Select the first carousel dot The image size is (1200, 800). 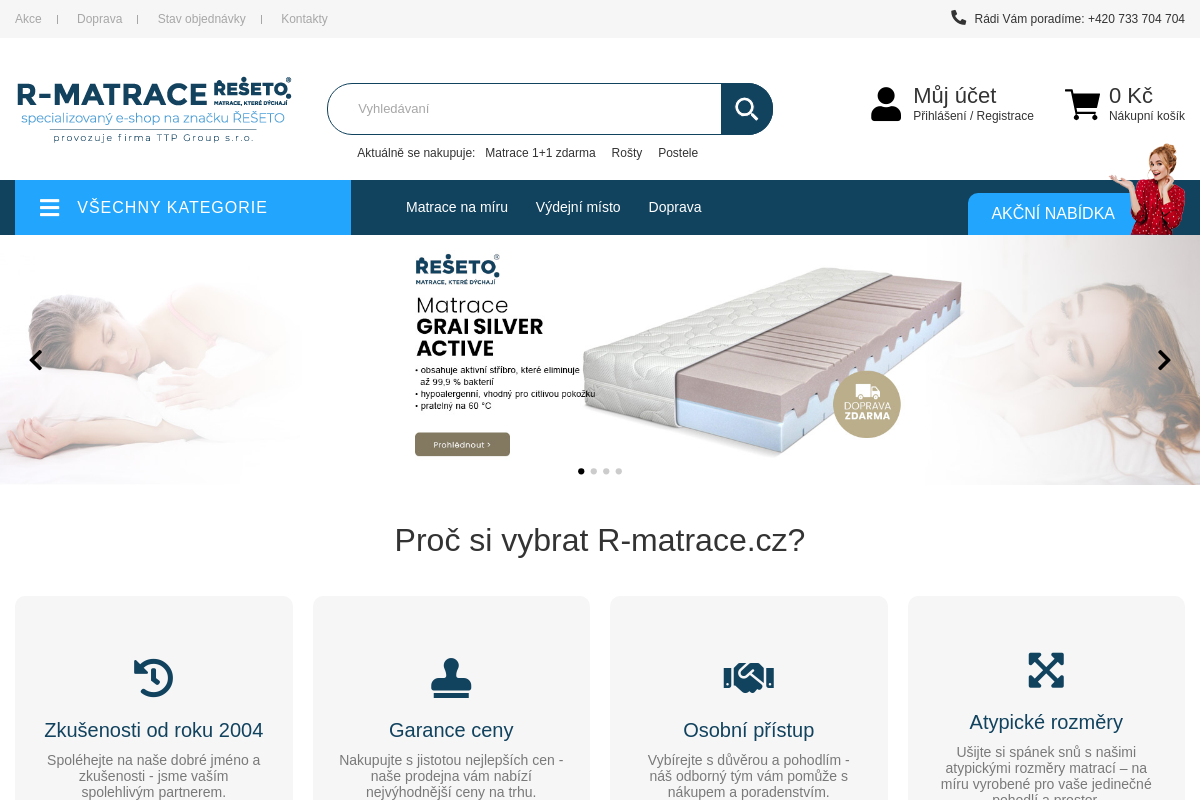(581, 471)
